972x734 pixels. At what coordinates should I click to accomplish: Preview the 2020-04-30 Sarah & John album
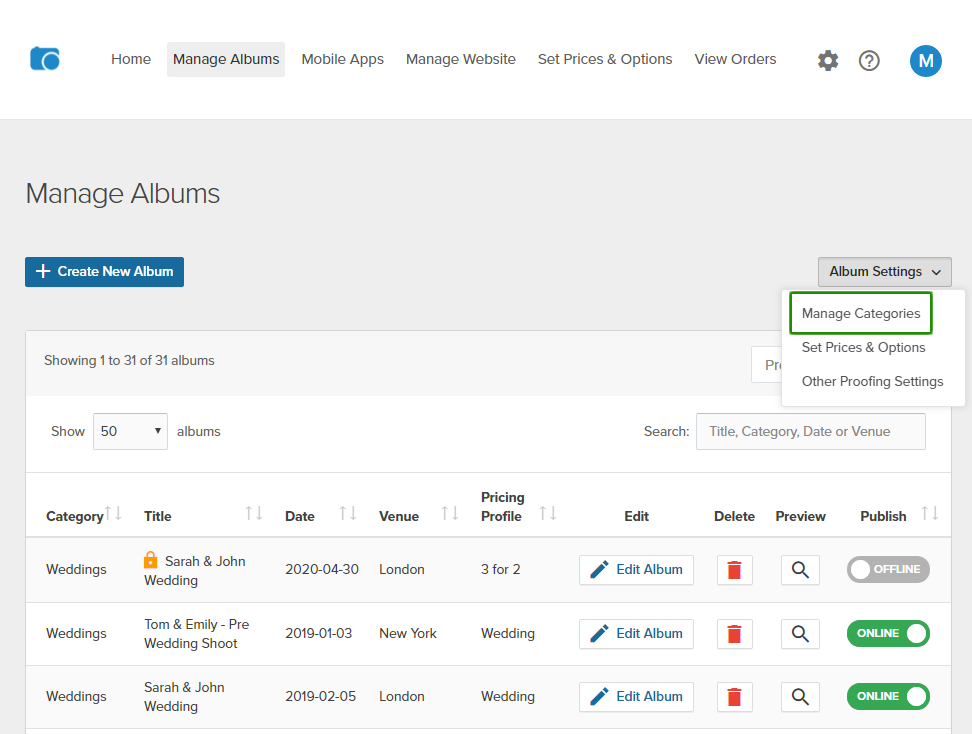pos(799,570)
